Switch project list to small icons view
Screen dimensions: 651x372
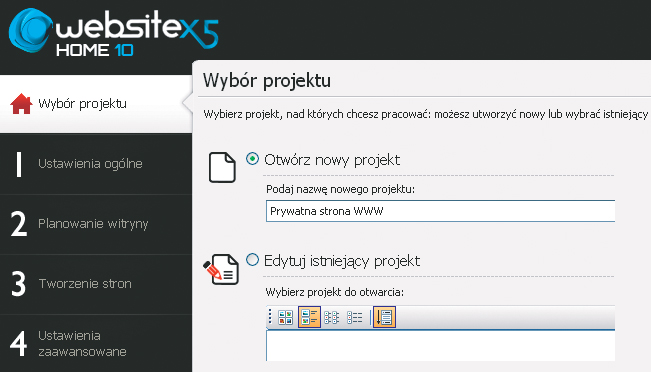pyautogui.click(x=331, y=317)
